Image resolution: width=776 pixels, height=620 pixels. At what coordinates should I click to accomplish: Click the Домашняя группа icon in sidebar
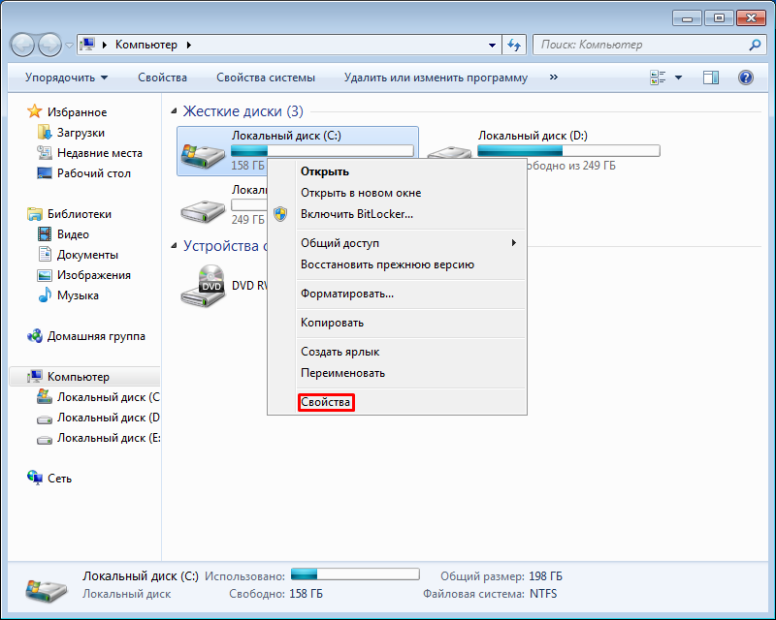[x=36, y=336]
